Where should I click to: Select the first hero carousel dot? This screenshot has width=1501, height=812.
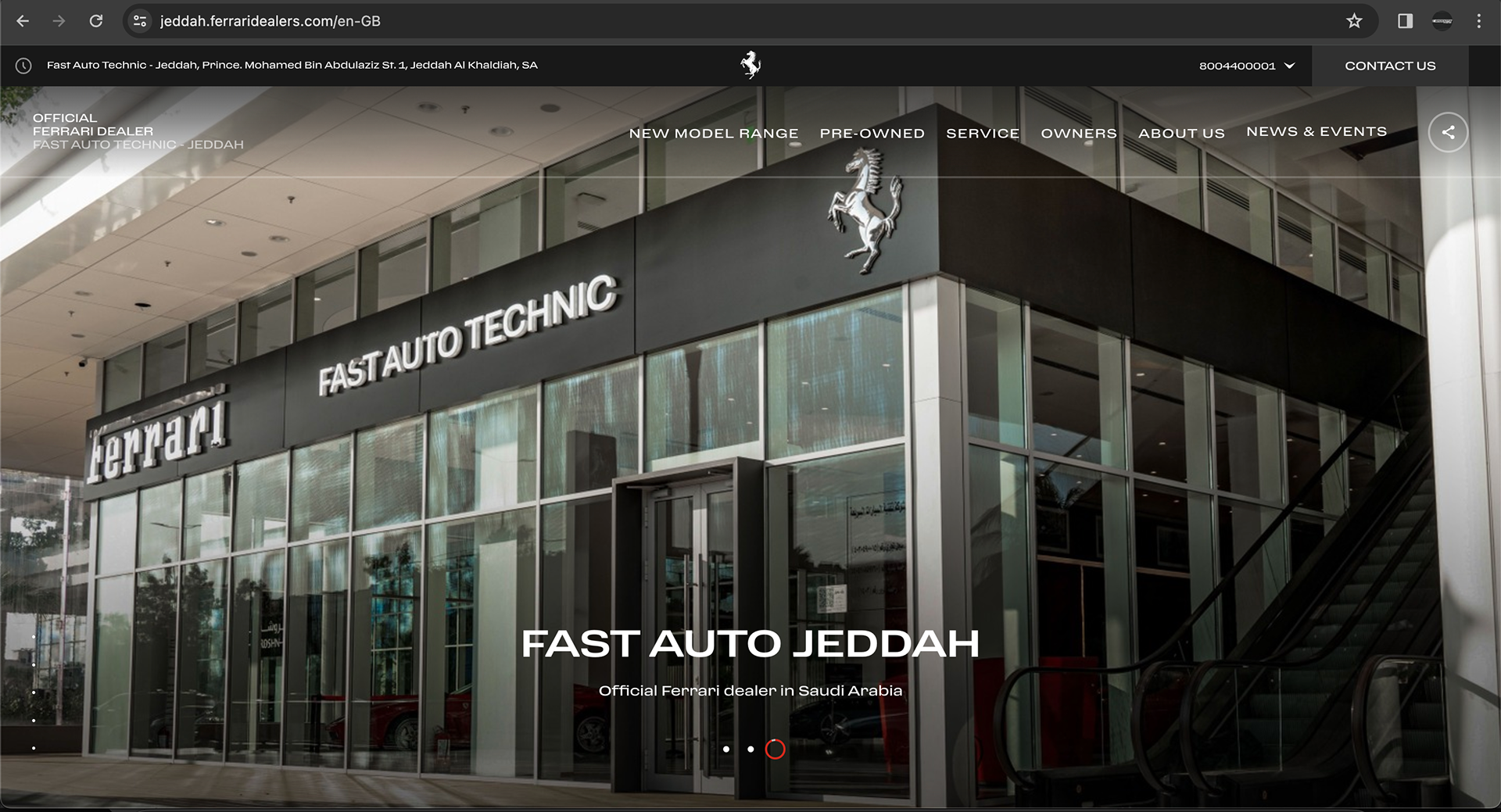(726, 749)
